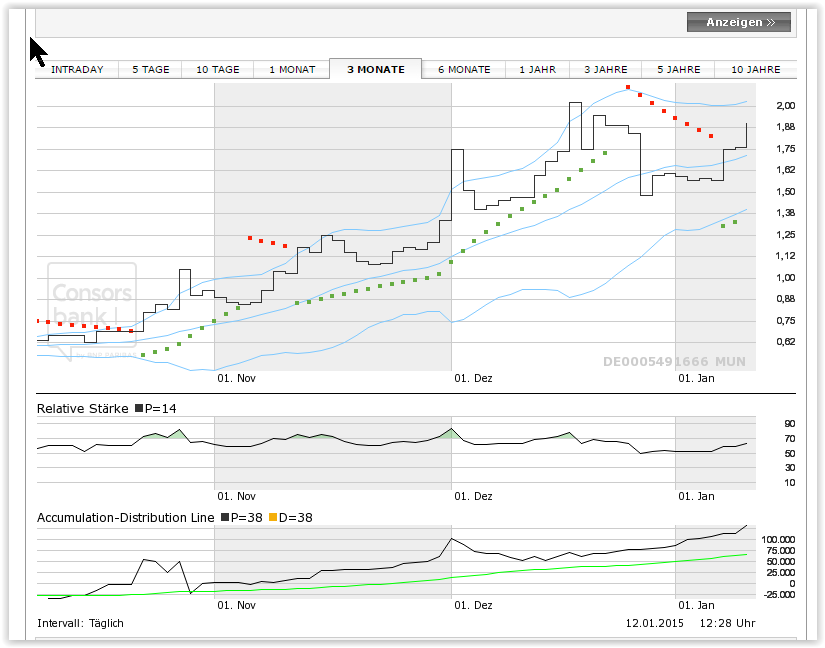Switch to the 6 MONATE tab
This screenshot has height=648, width=825.
[x=464, y=69]
